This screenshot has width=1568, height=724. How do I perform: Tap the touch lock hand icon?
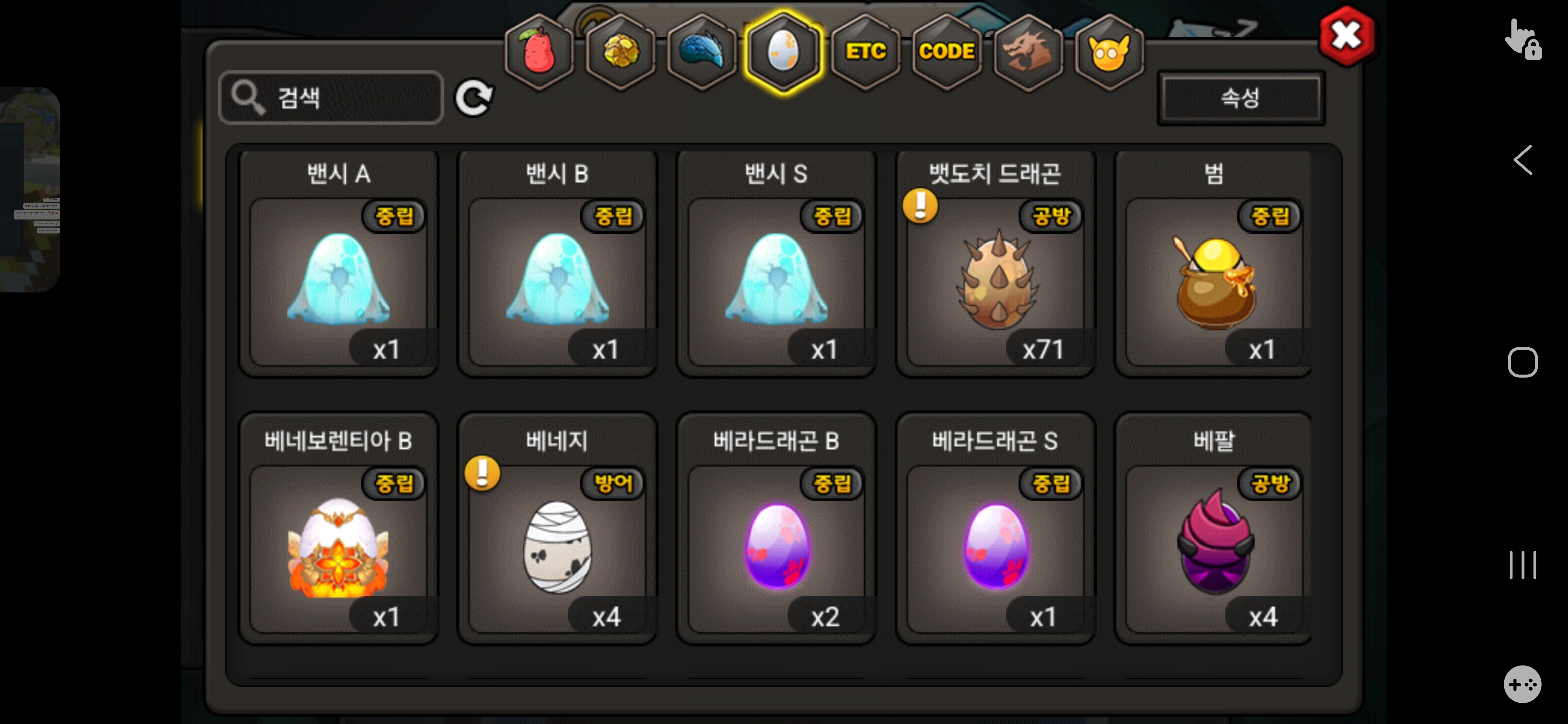1522,39
